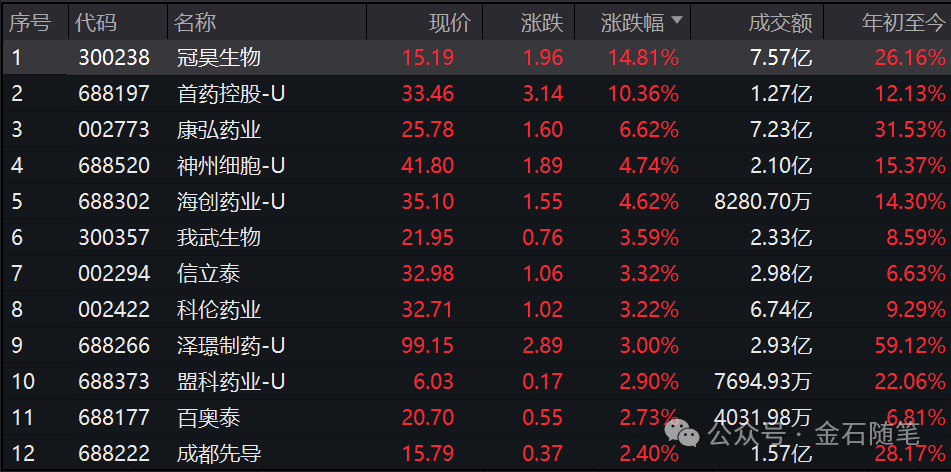Click the 代码 column header
Viewport: 951px width, 472px height.
pyautogui.click(x=95, y=22)
